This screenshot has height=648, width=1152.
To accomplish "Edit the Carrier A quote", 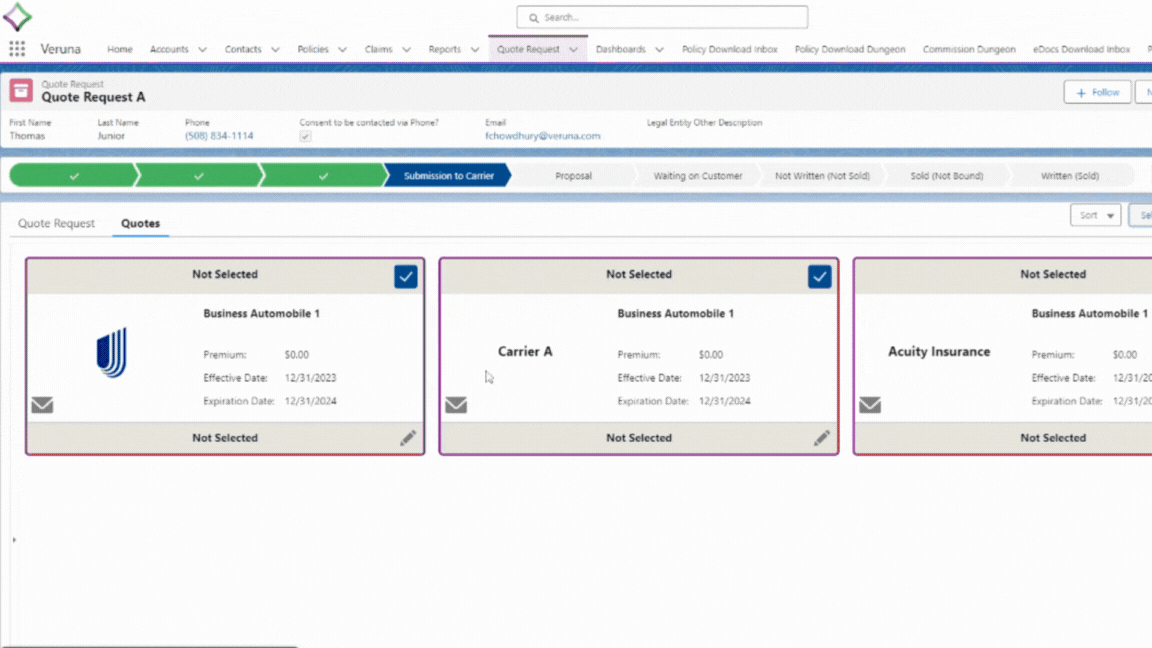I will pyautogui.click(x=821, y=438).
